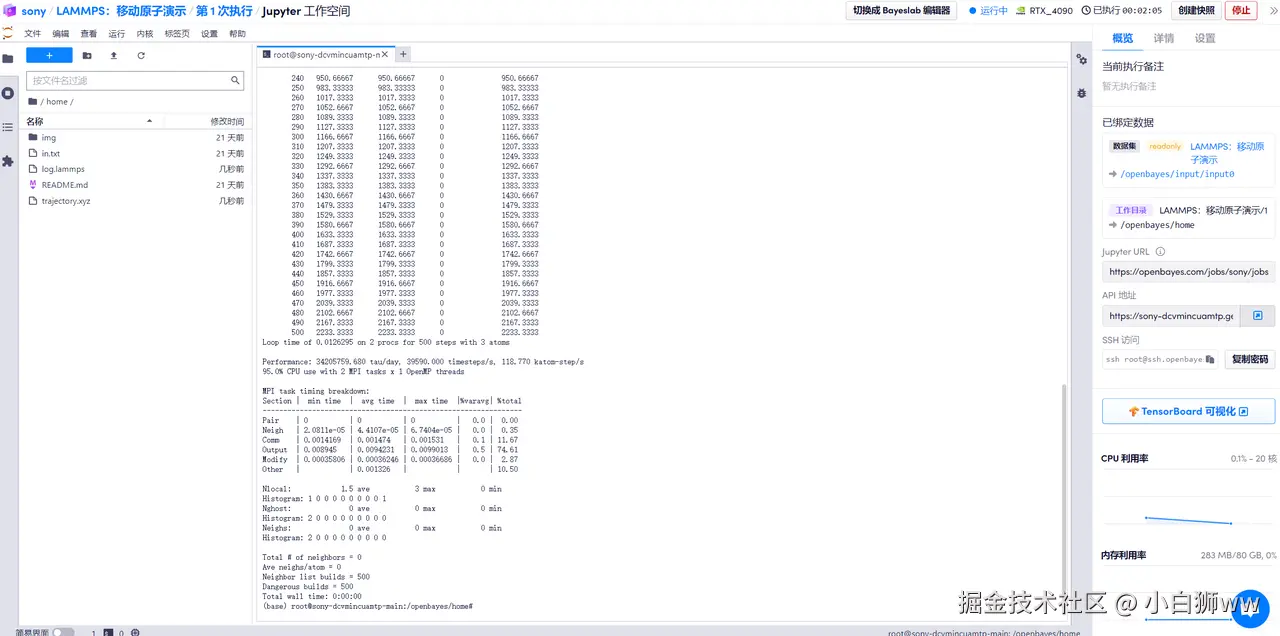Click the blue new launcher plus button

(49, 55)
